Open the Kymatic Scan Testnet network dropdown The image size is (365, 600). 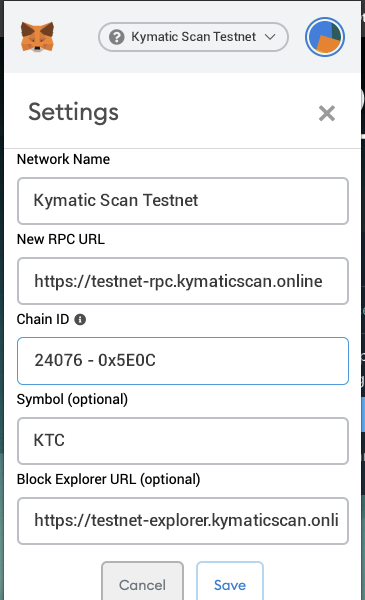tap(193, 37)
